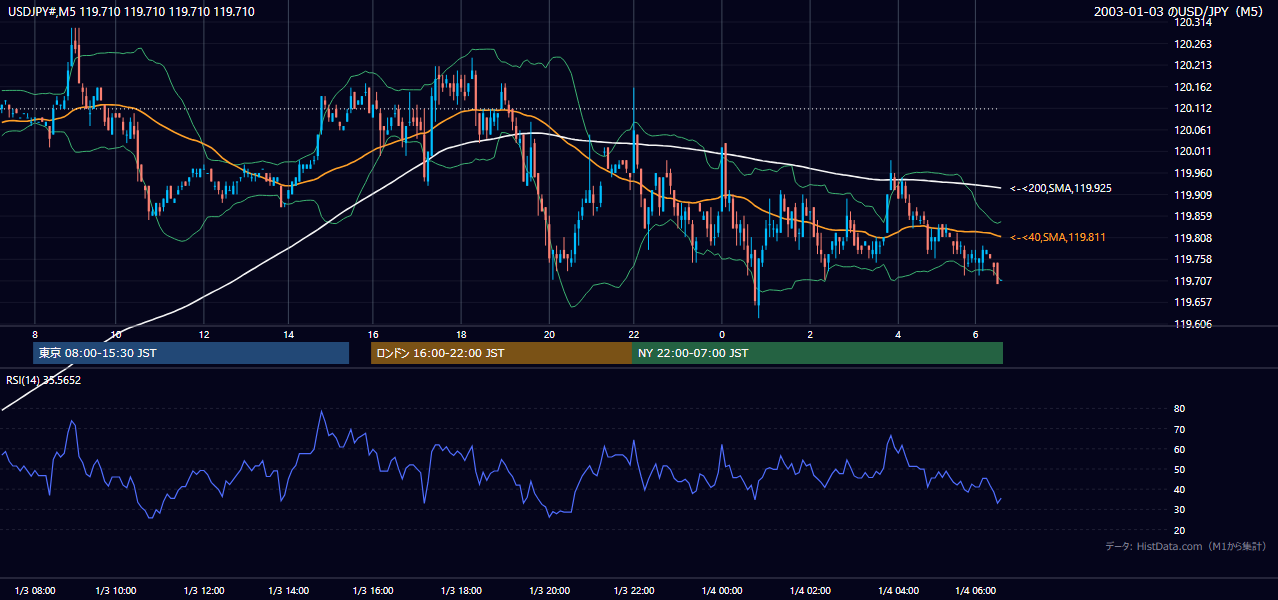
Task: Click hour label 20 under price chart
Action: click(549, 334)
